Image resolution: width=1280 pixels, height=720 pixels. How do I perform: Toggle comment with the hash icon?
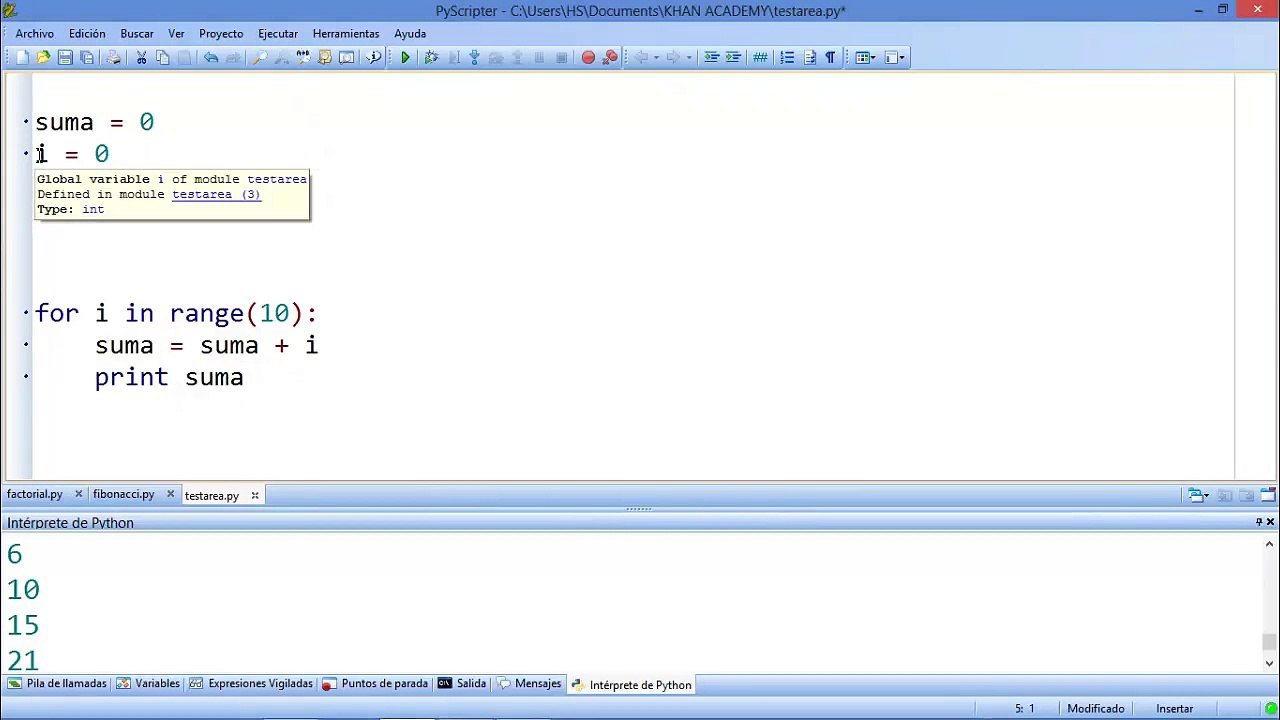pos(760,57)
